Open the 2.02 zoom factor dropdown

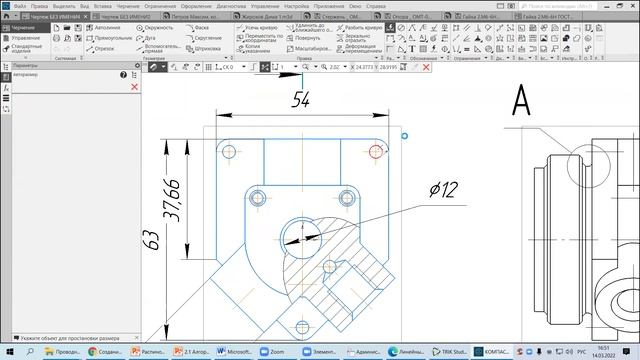(345, 67)
